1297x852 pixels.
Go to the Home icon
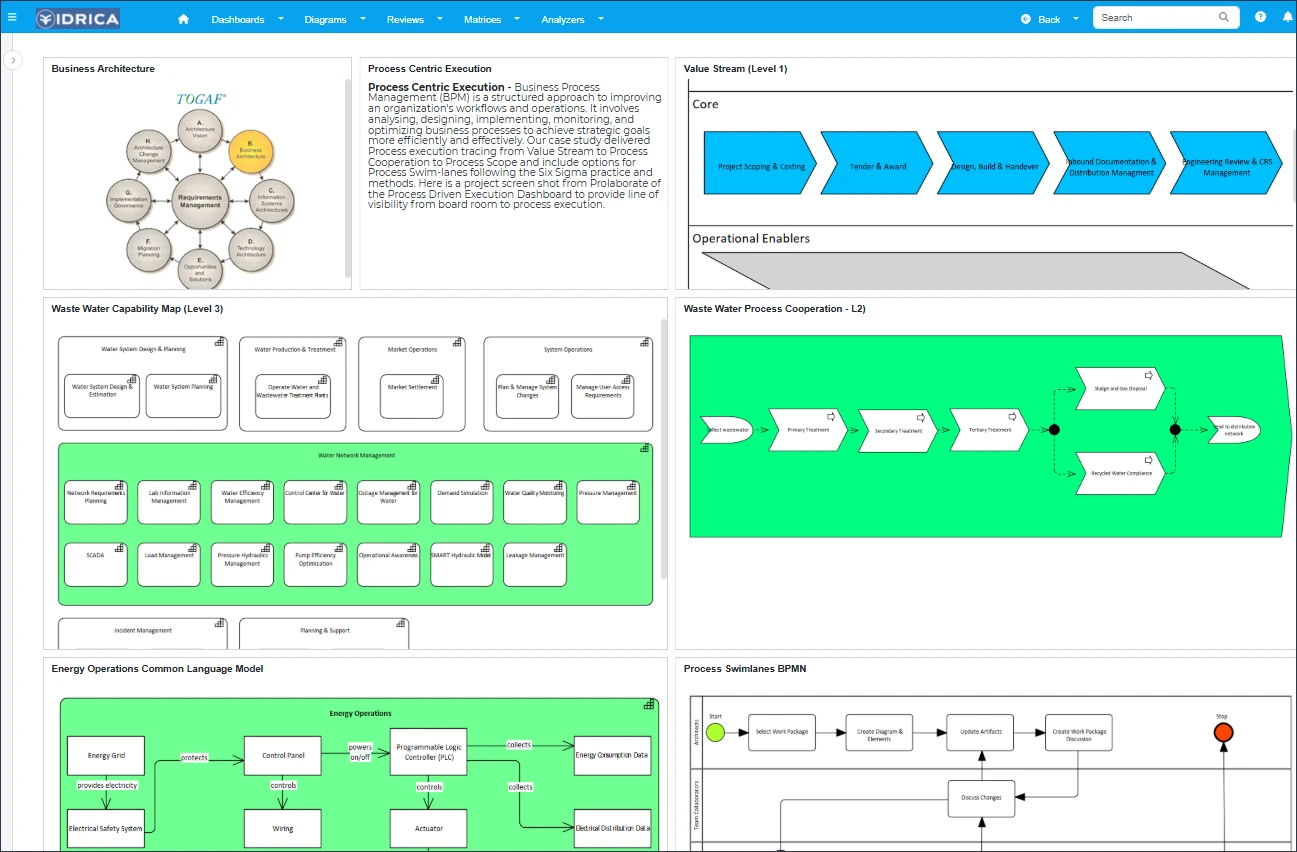click(x=183, y=19)
